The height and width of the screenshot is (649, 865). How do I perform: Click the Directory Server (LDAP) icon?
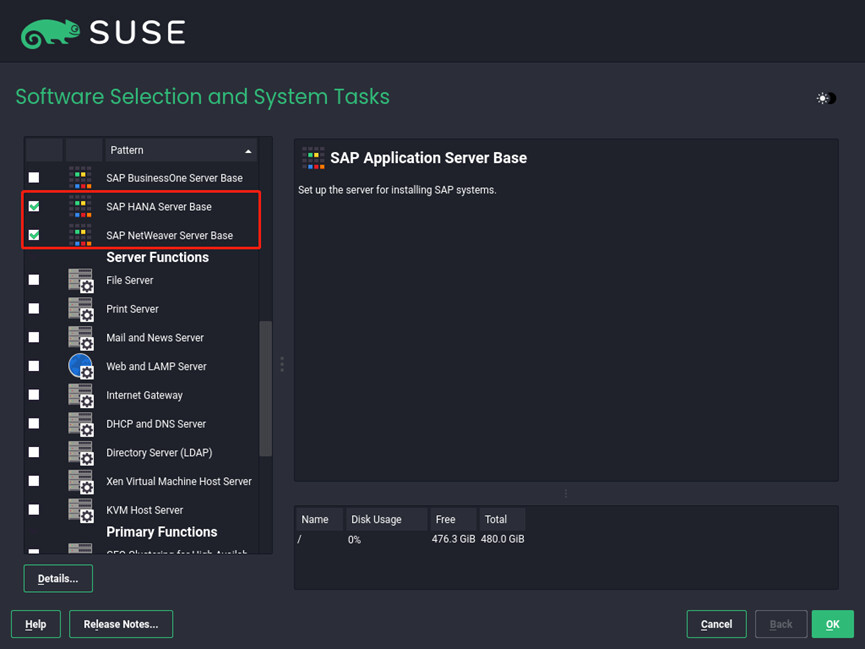pos(81,453)
